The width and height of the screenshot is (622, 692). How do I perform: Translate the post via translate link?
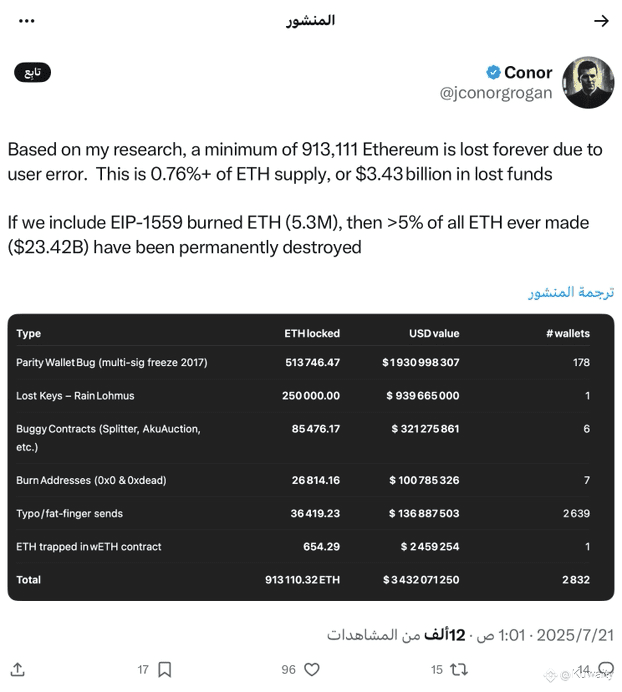[571, 292]
